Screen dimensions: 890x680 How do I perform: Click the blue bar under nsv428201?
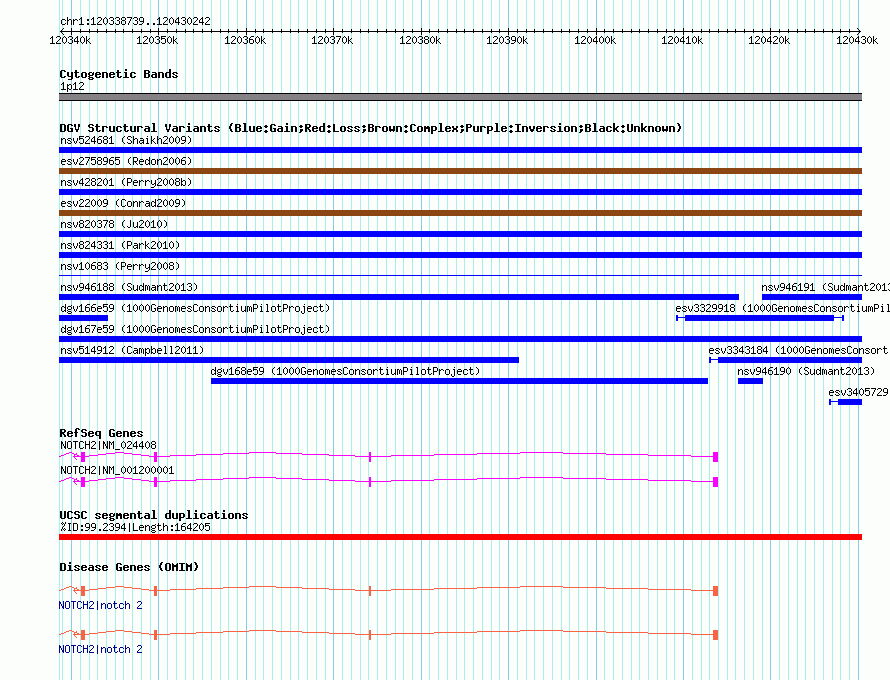[x=460, y=192]
